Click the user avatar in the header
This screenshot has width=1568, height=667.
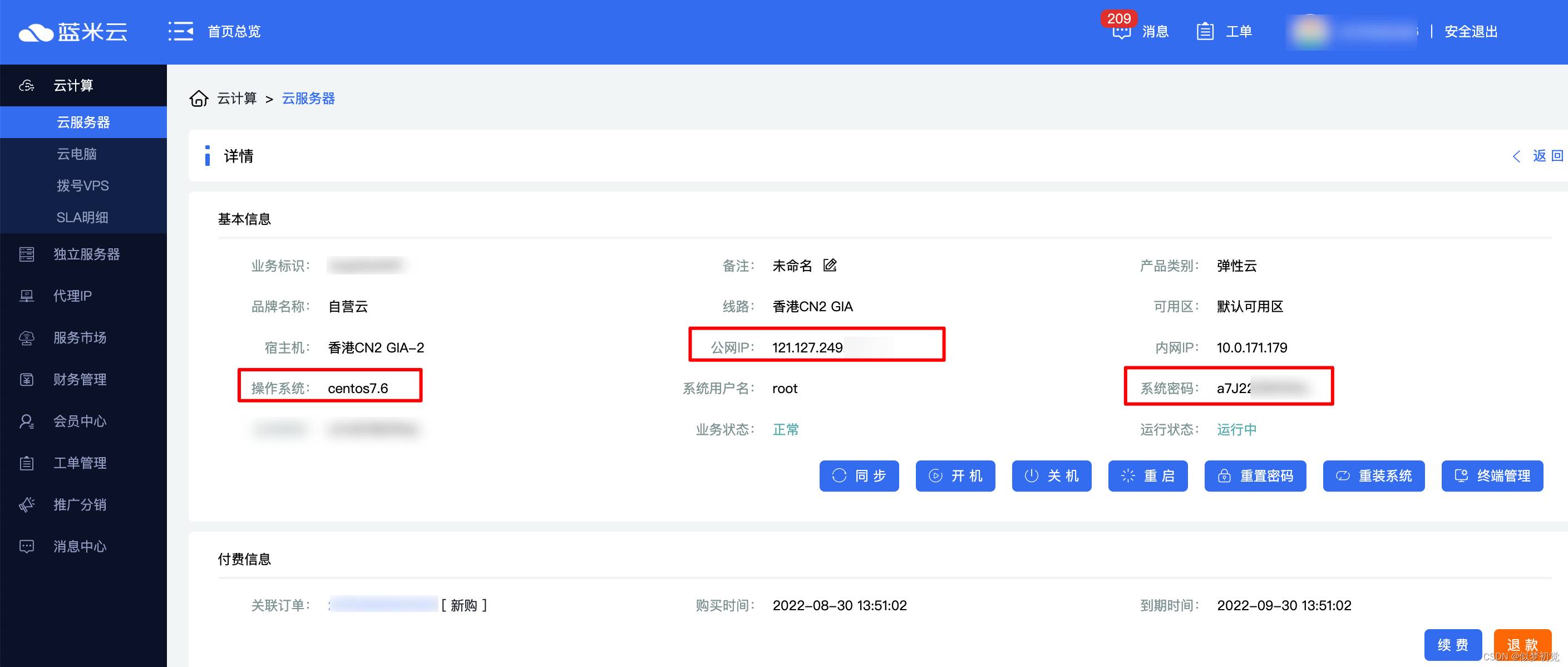(x=1309, y=31)
